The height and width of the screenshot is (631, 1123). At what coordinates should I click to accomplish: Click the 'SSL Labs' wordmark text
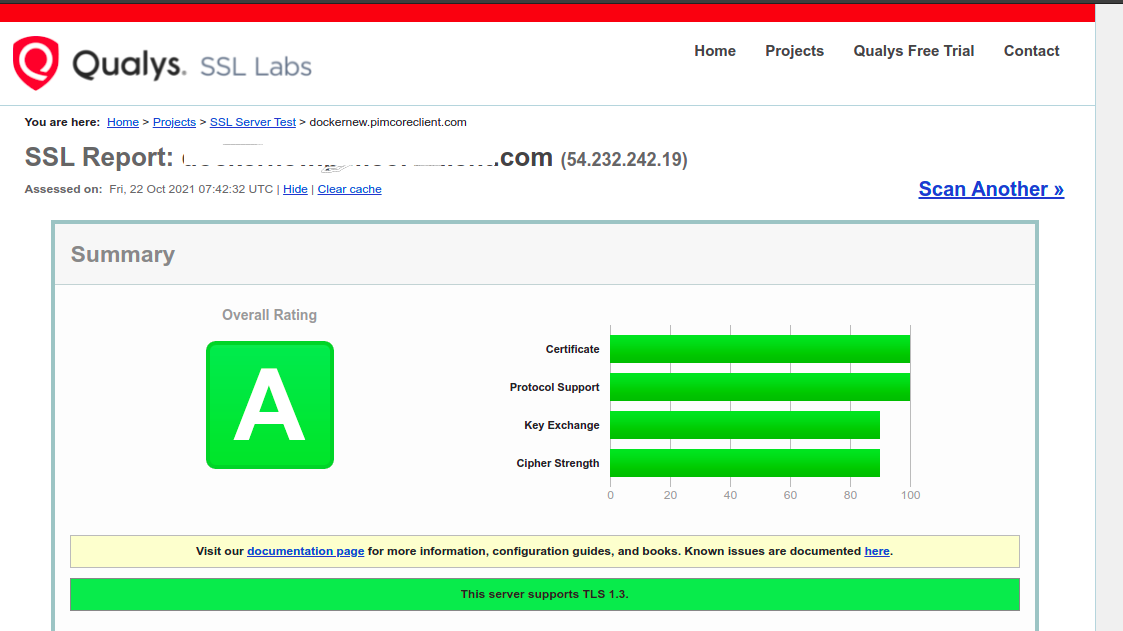coord(256,67)
